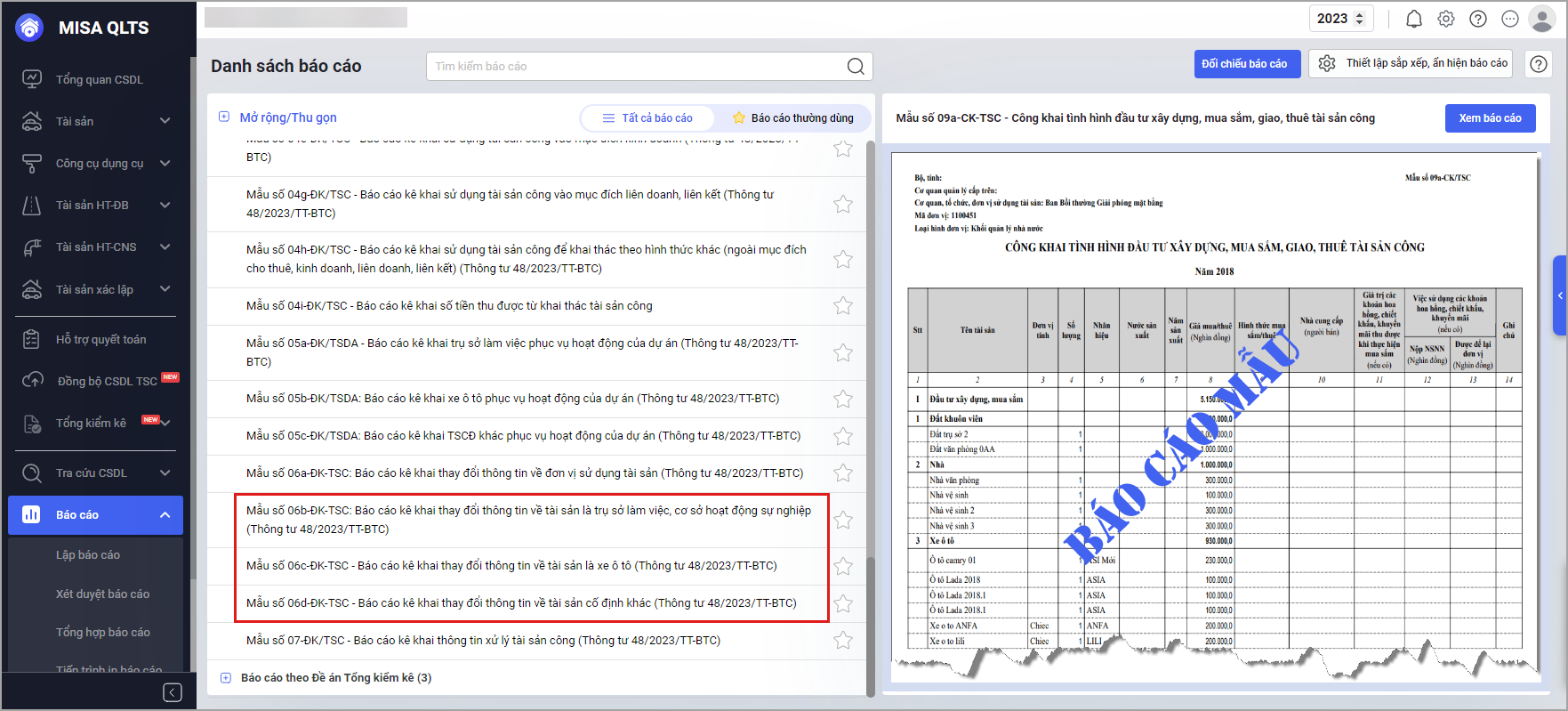Open settings gear in top bar
This screenshot has width=1568, height=711.
(x=1446, y=19)
